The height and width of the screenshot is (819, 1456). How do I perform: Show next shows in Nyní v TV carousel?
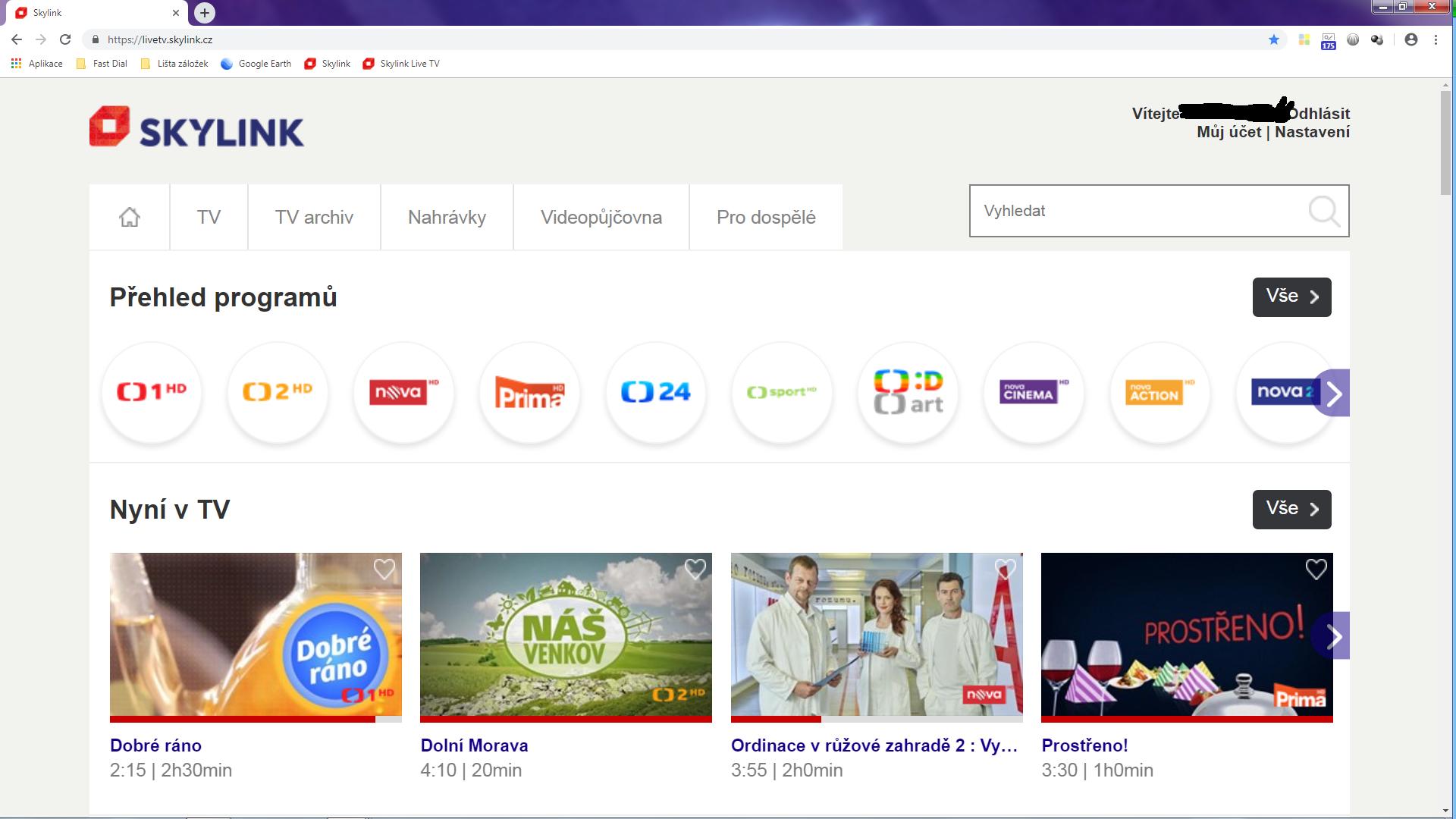[1334, 635]
